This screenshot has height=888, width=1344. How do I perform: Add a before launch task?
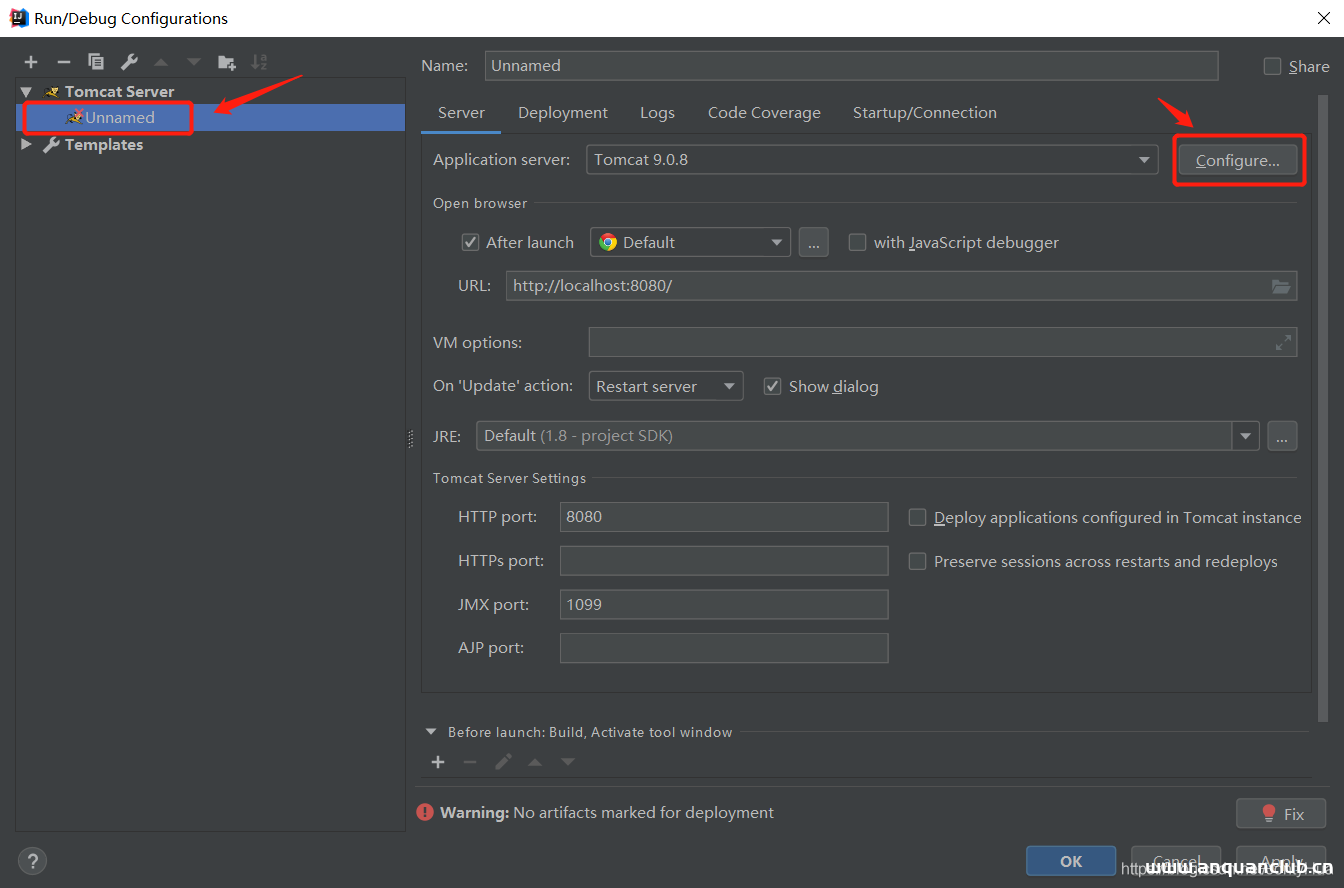pyautogui.click(x=438, y=762)
